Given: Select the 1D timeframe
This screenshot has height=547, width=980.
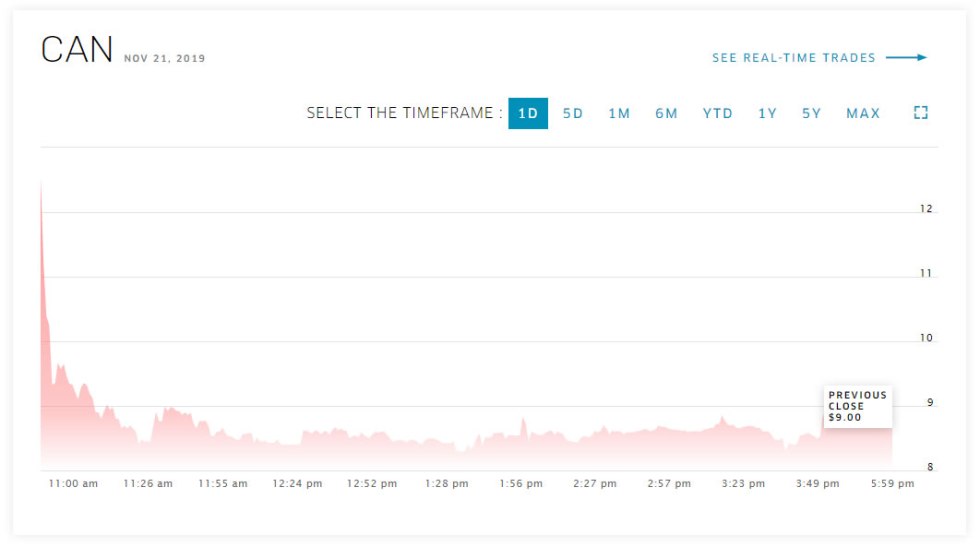Looking at the screenshot, I should 528,114.
